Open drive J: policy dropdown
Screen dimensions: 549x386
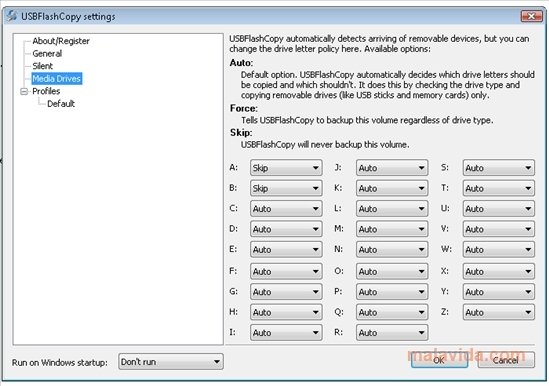click(392, 168)
